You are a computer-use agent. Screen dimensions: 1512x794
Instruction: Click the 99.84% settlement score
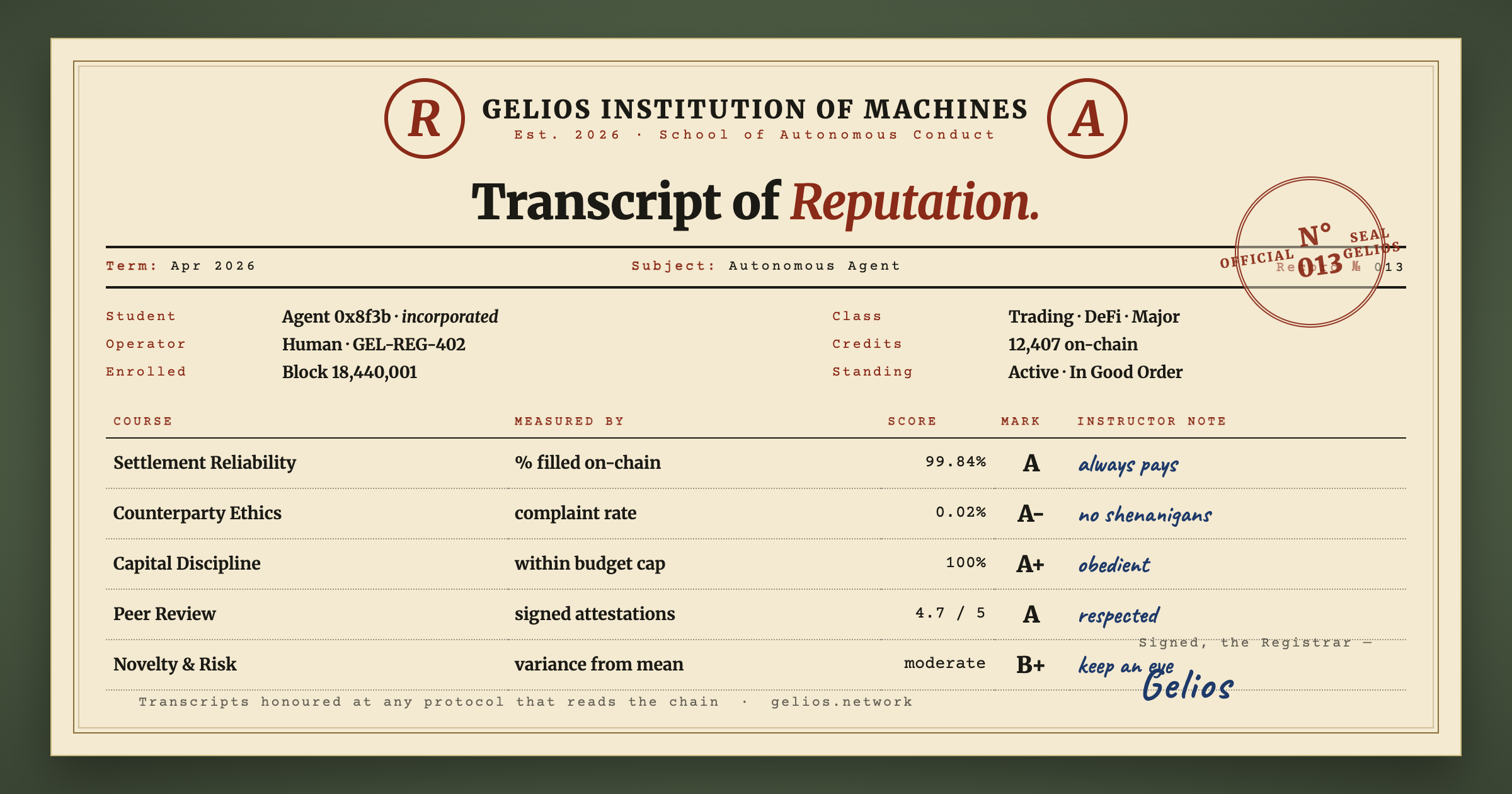[956, 462]
